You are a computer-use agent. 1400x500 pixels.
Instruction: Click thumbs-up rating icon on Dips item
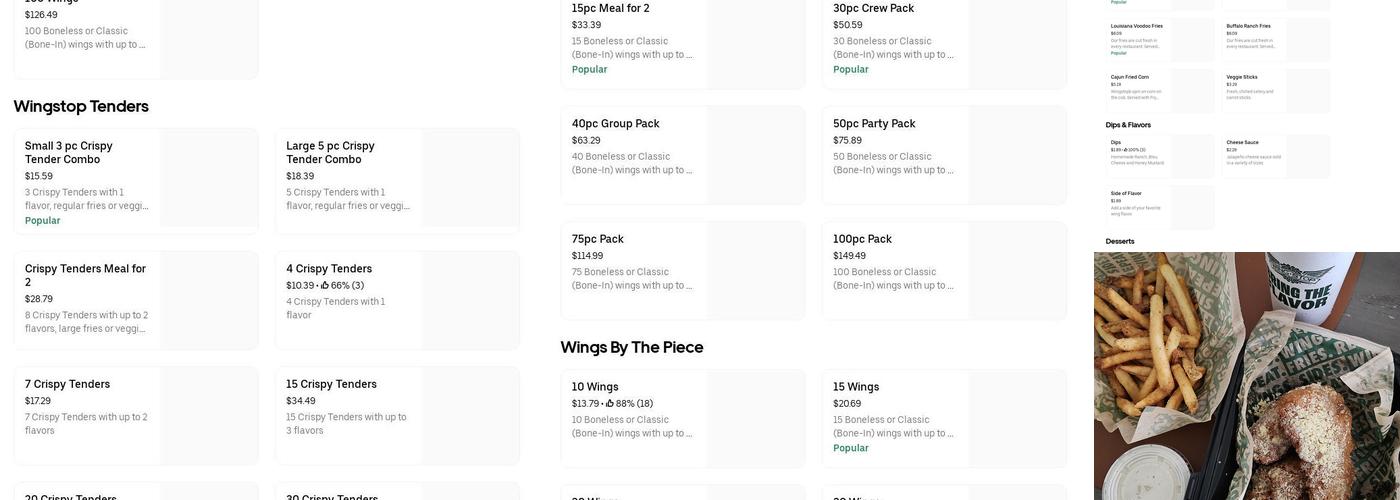coord(1125,150)
